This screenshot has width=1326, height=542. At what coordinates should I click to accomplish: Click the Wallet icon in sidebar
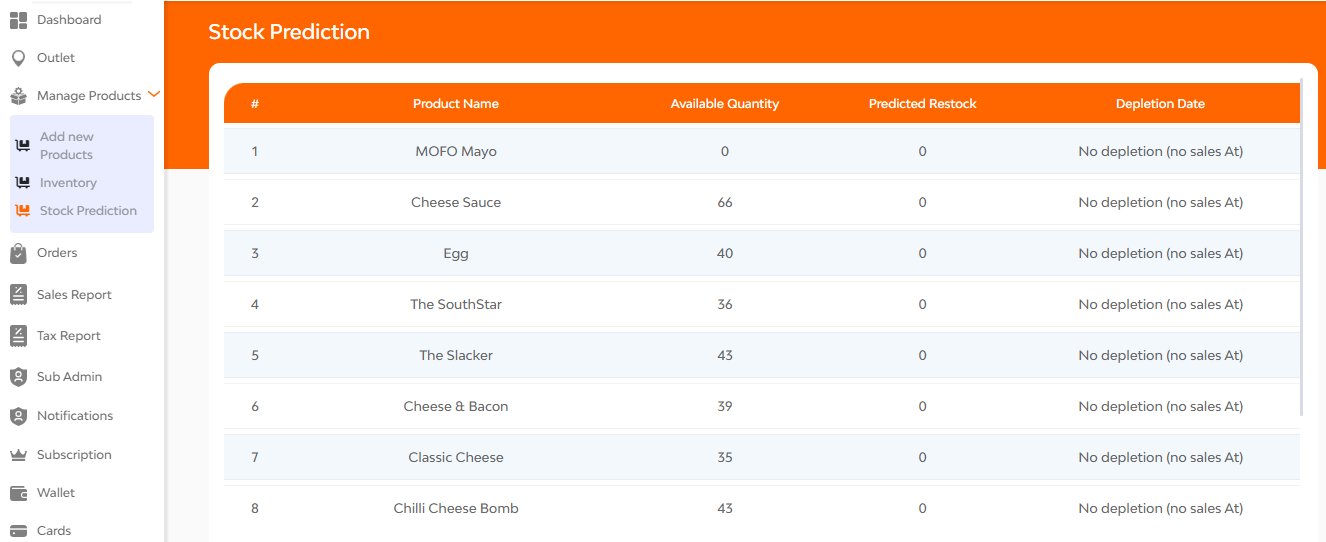pyautogui.click(x=18, y=493)
